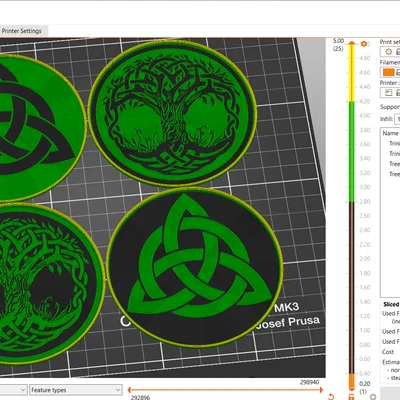Image resolution: width=400 pixels, height=400 pixels.
Task: Select the left thumb of the horizontal moves slider
Action: [x=129, y=389]
